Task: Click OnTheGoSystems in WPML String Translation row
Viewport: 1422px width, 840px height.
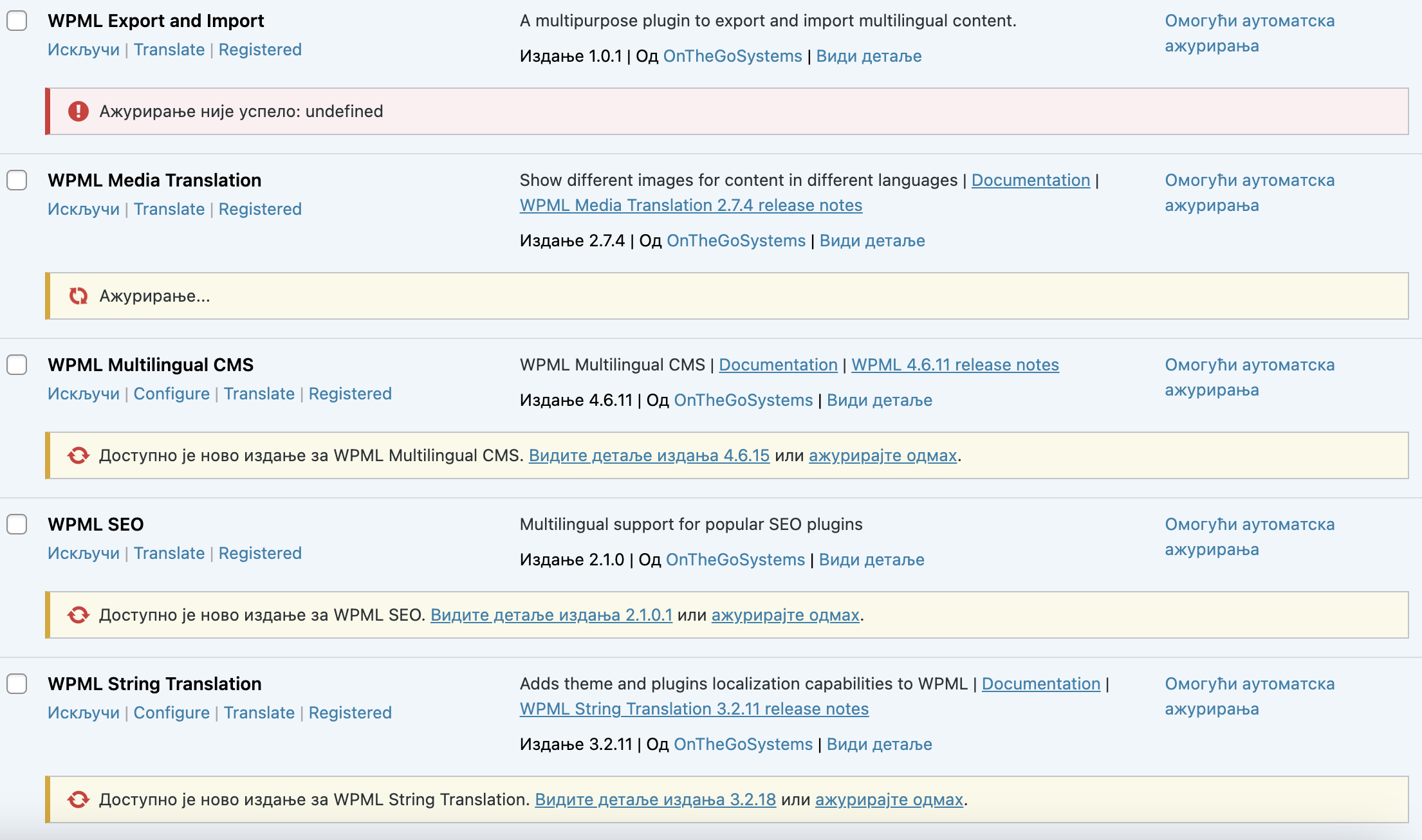Action: 743,744
